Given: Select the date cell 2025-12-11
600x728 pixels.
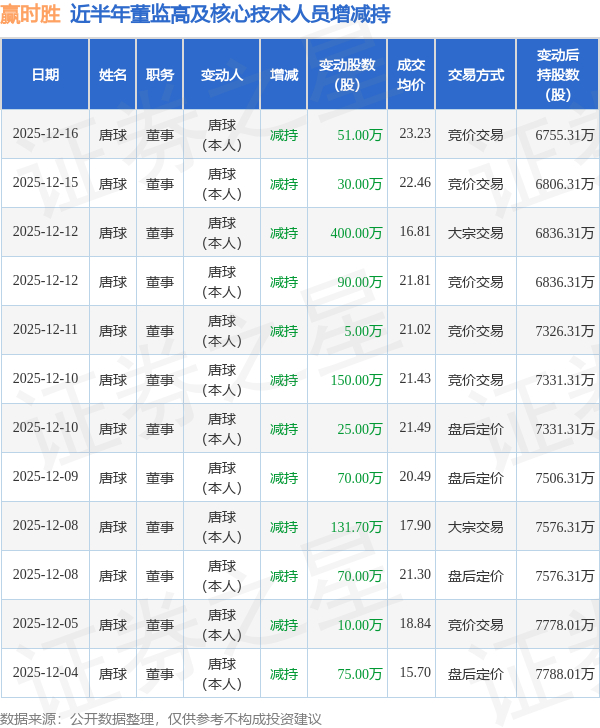Looking at the screenshot, I should click(46, 330).
